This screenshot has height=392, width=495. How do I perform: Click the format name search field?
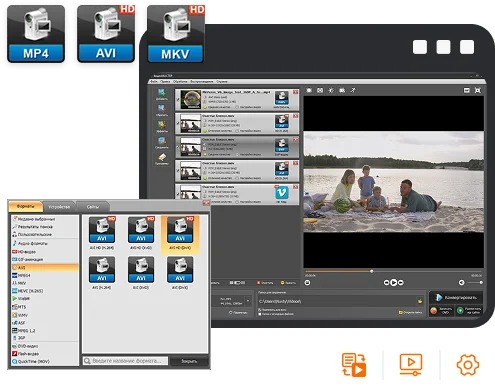(x=125, y=361)
